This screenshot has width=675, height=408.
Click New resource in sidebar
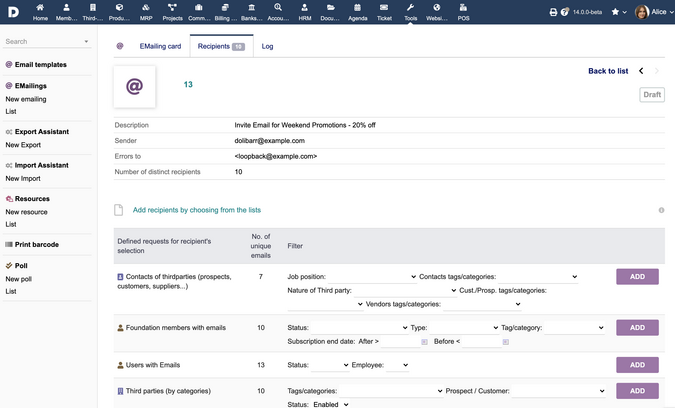26,212
